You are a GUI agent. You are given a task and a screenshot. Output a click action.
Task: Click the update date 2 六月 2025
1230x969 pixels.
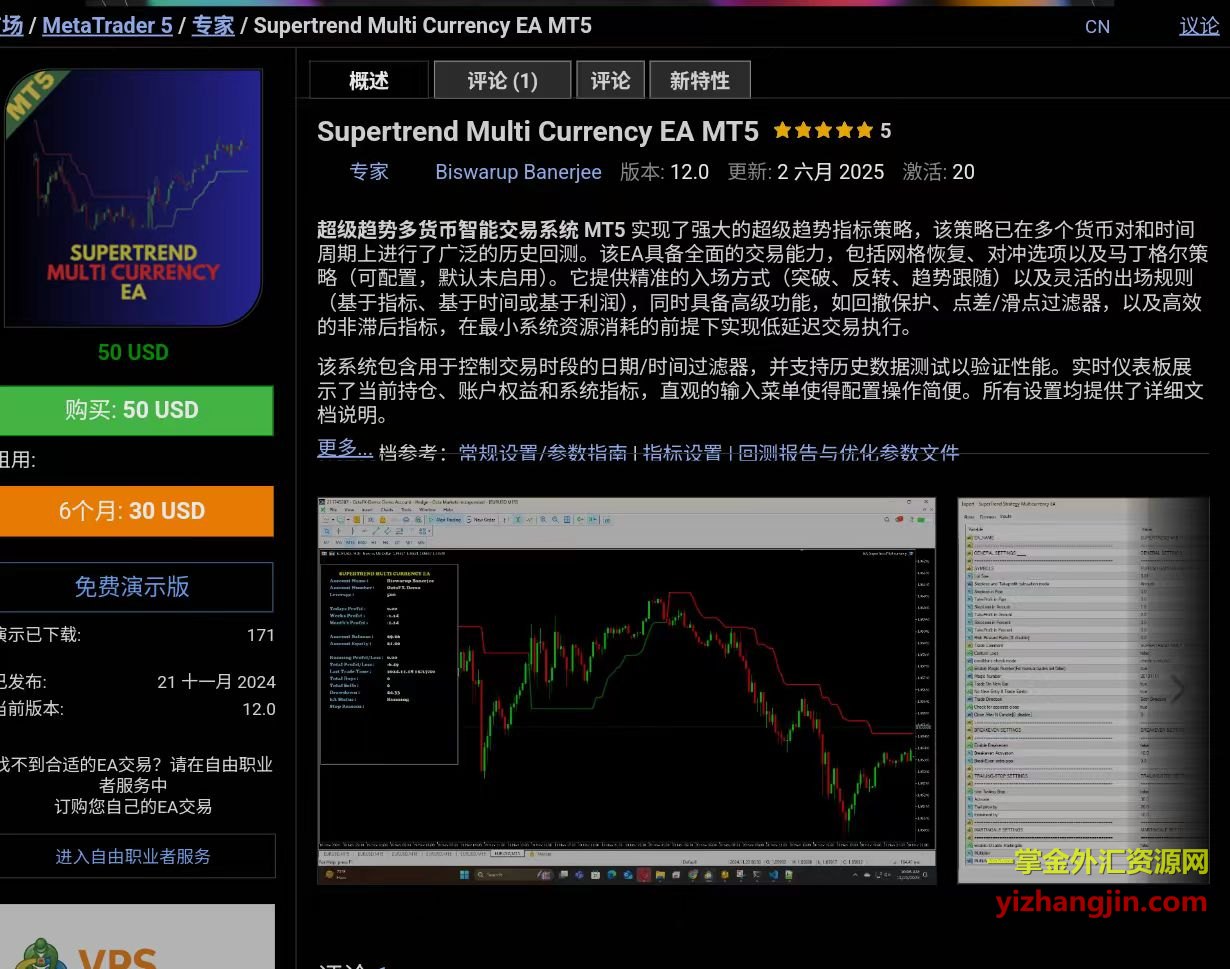coord(831,172)
